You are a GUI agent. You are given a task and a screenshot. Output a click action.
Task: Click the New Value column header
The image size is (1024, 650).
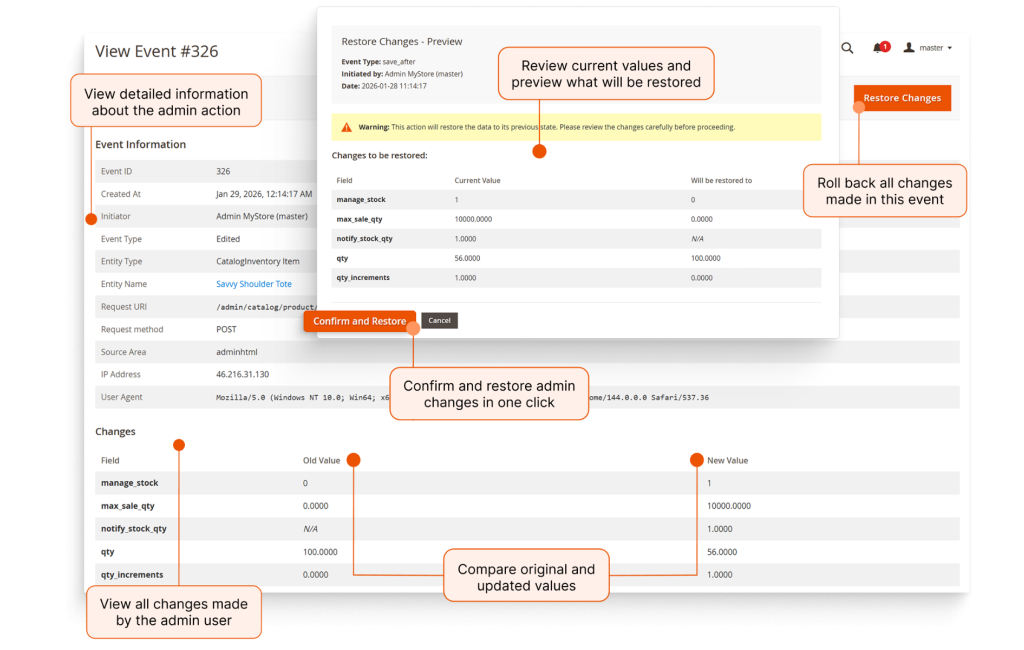(x=728, y=461)
